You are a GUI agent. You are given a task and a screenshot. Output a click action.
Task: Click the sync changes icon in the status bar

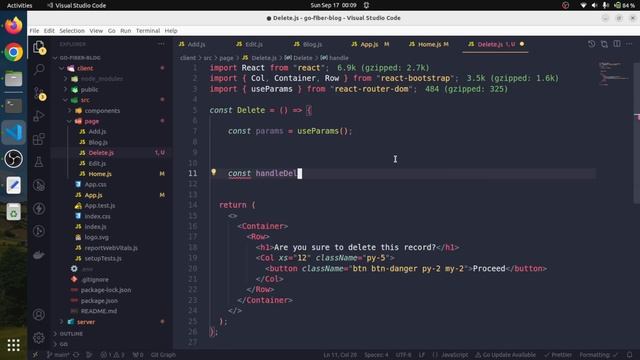(x=76, y=355)
